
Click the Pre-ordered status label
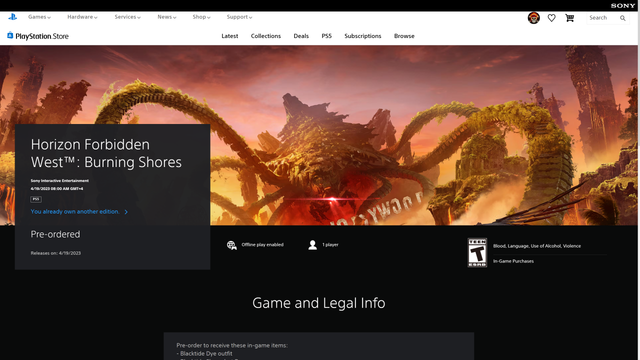coord(56,234)
